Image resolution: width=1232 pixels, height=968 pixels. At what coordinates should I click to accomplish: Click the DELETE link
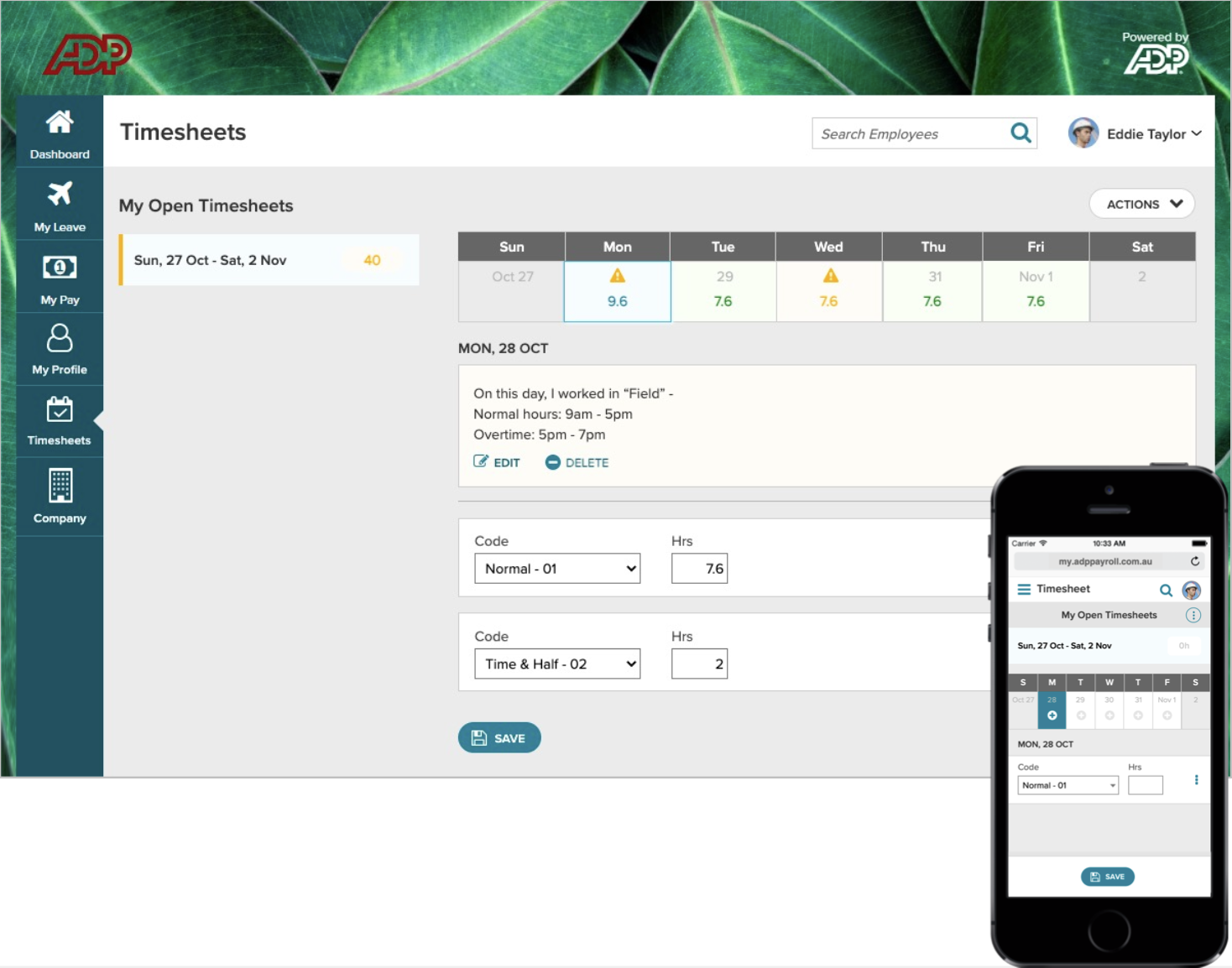tap(577, 462)
